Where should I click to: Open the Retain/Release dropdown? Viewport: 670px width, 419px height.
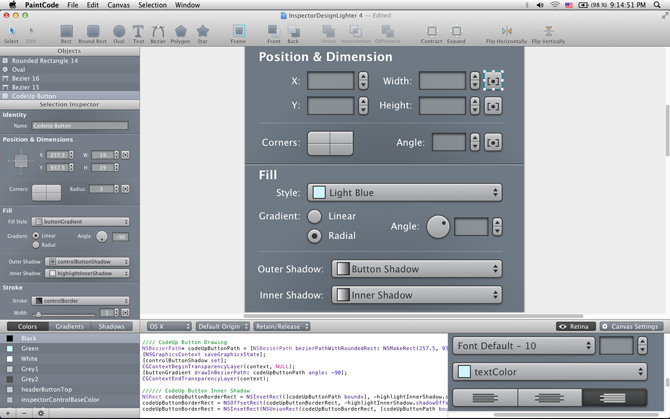click(x=282, y=326)
